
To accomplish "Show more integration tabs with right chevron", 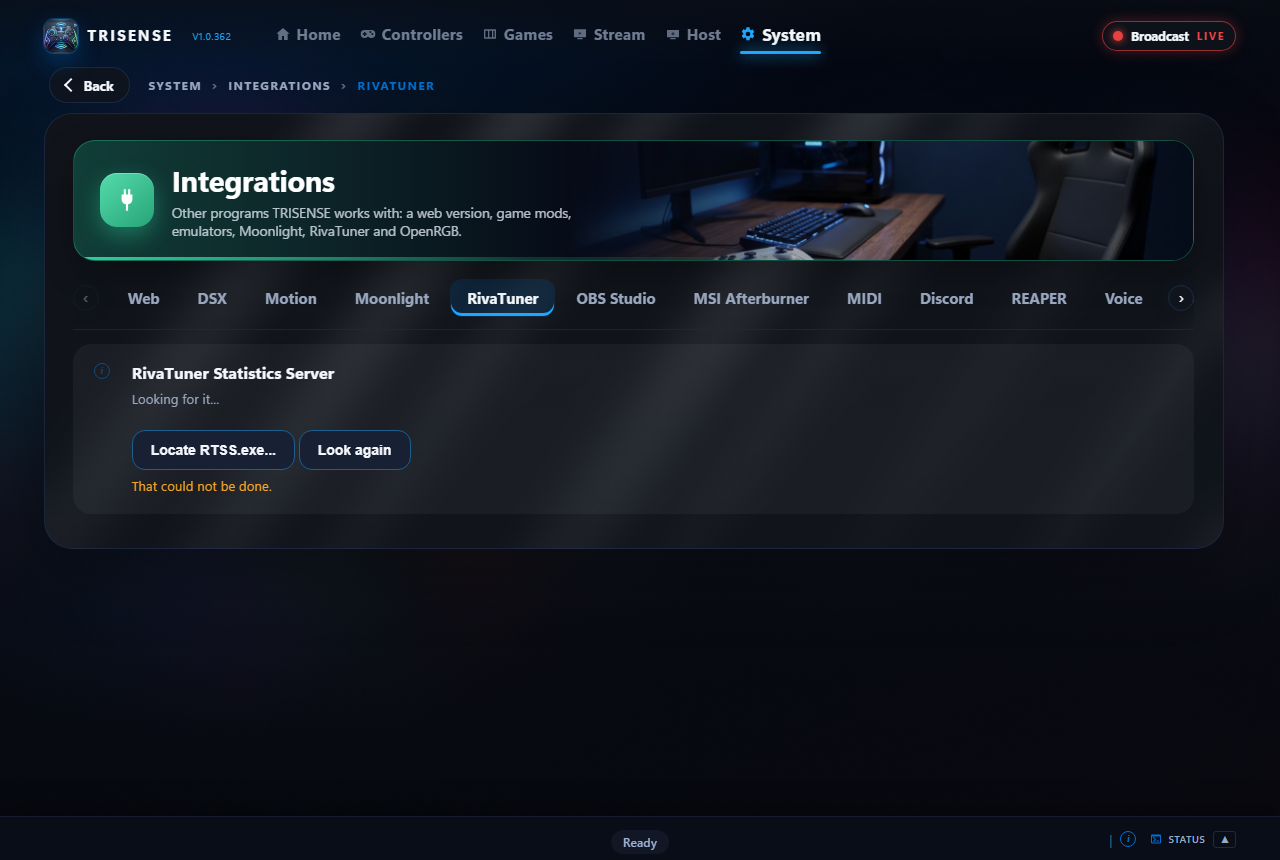I will click(x=1181, y=298).
